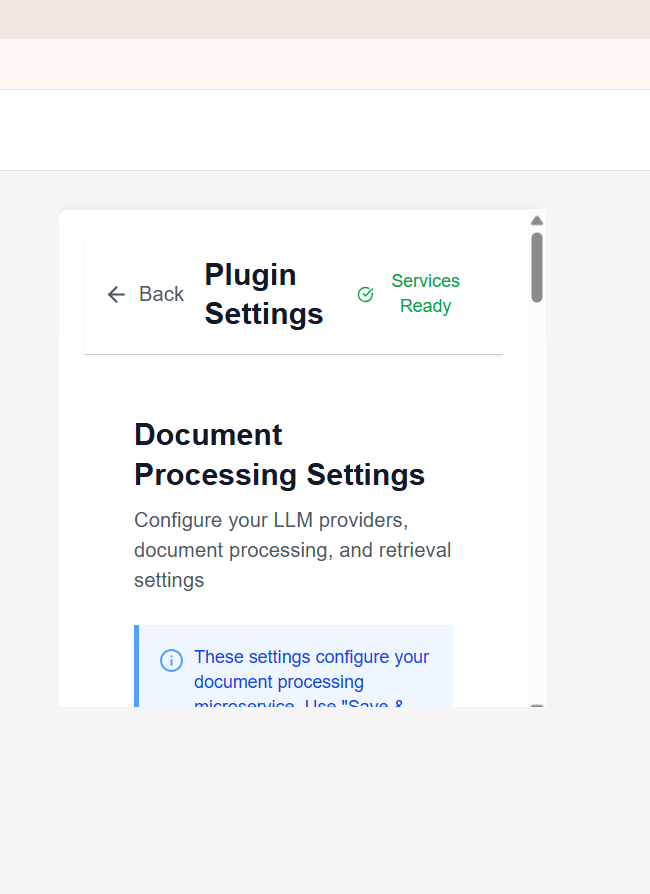Click the peach banner strip at top
Viewport: 650px width, 894px height.
[325, 64]
